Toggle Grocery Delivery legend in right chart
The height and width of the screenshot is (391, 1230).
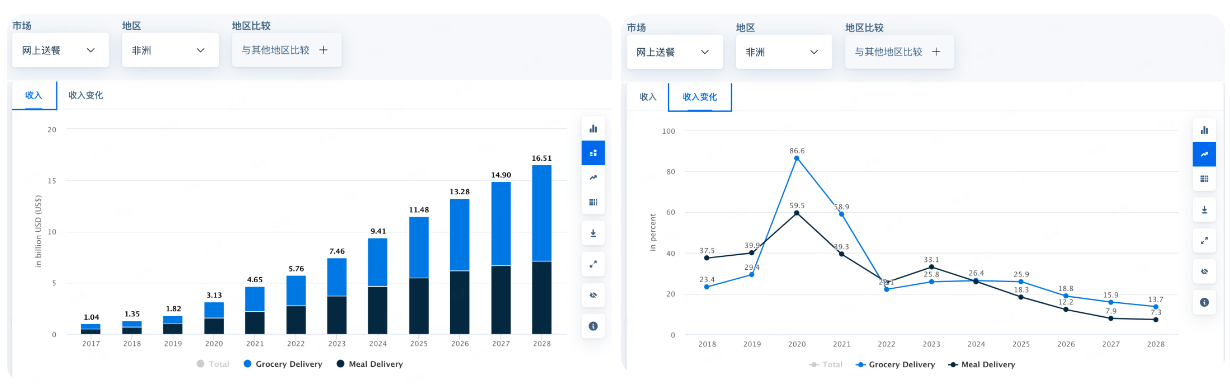point(895,365)
